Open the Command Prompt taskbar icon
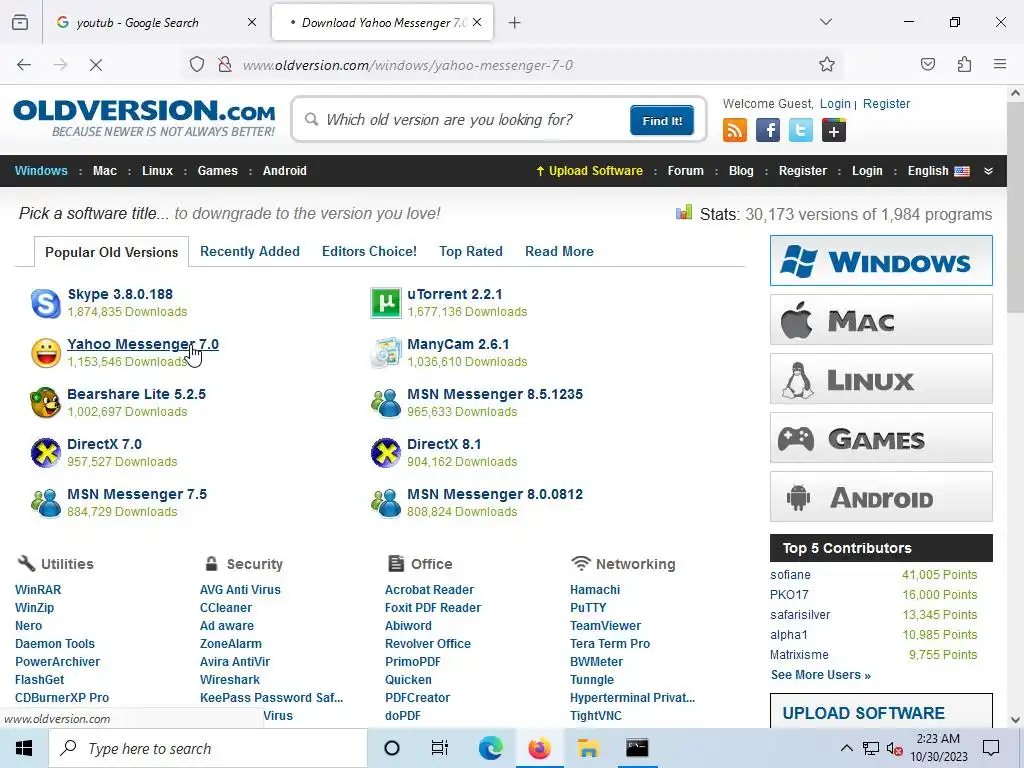 (x=637, y=748)
